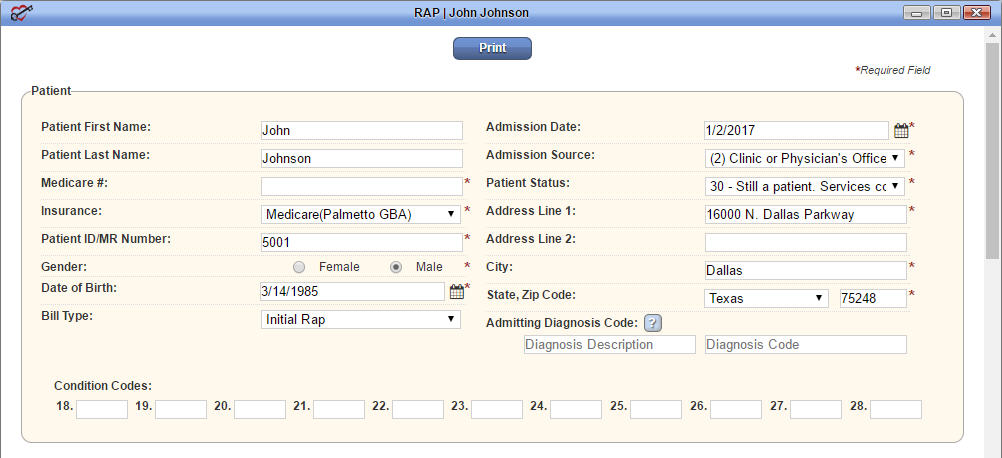
Task: Open the Insurance dropdown
Action: 360,215
